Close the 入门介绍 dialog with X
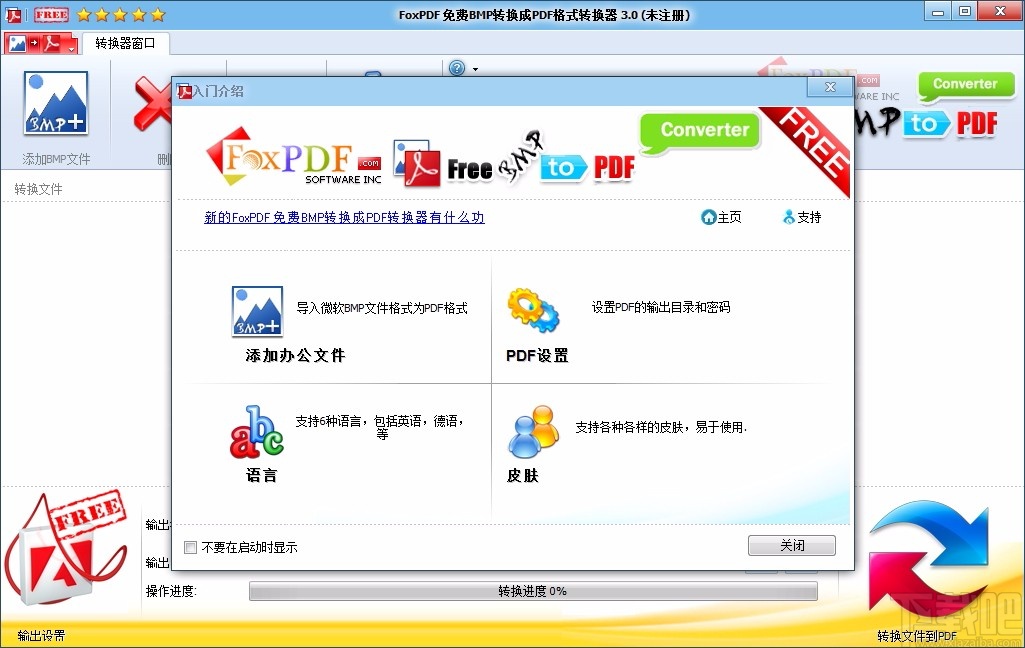Viewport: 1025px width, 648px height. coord(830,87)
